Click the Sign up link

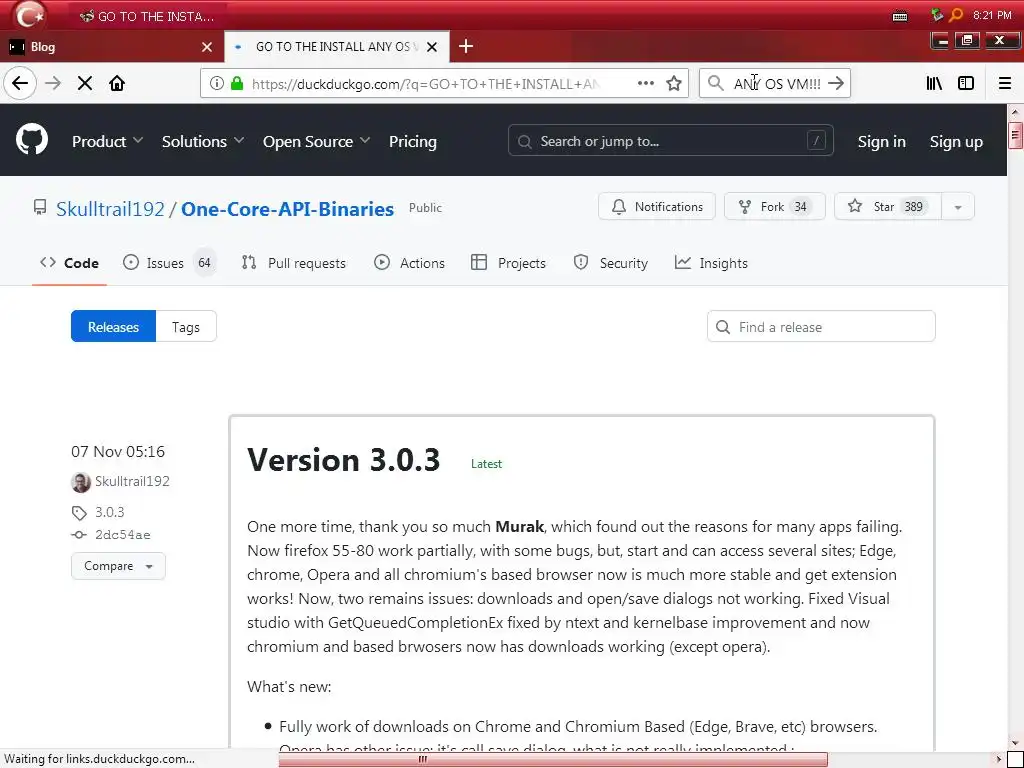tap(956, 142)
